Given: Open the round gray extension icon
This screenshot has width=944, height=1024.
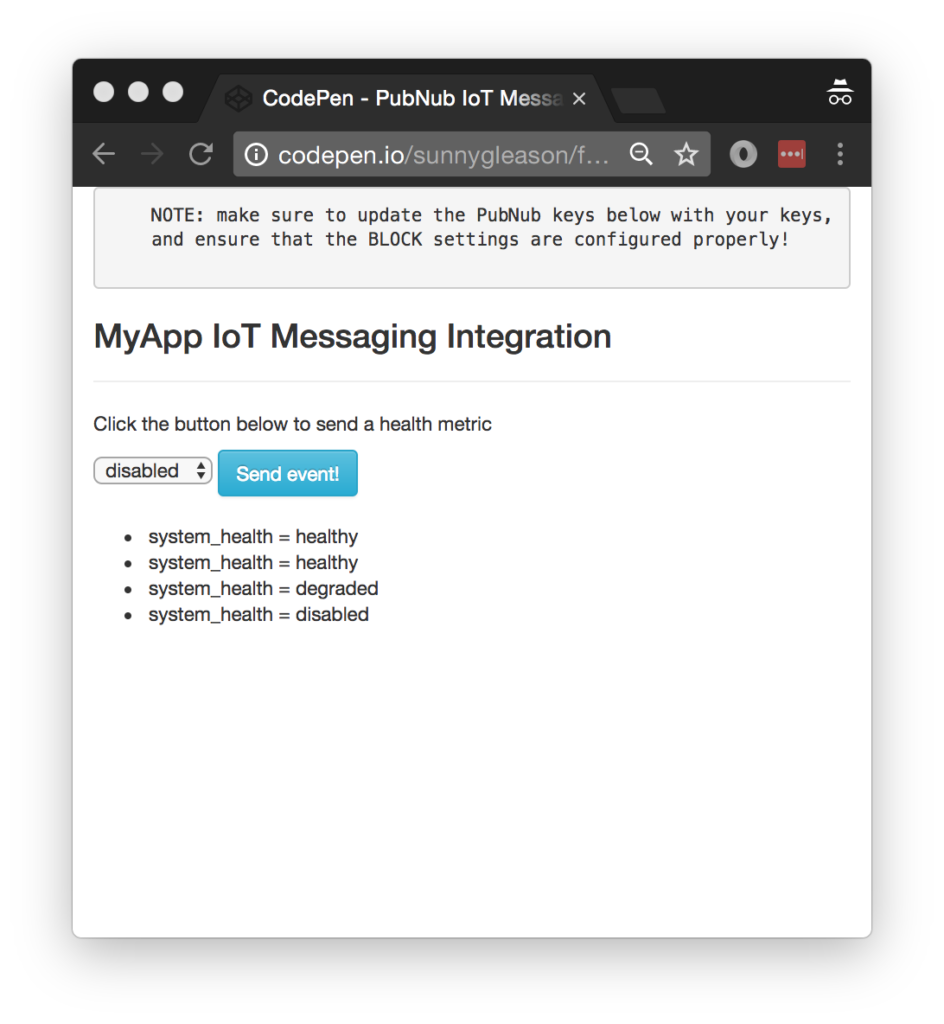Looking at the screenshot, I should pos(743,154).
